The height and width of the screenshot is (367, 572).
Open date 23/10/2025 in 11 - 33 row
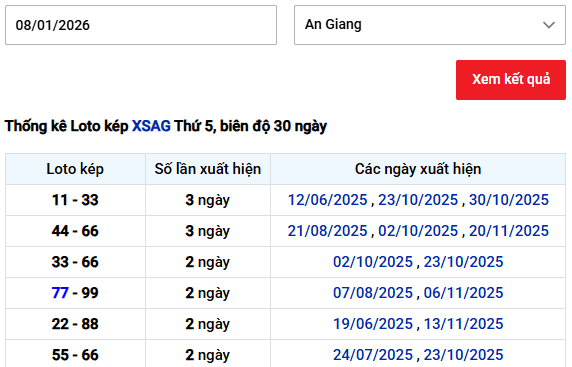418,200
